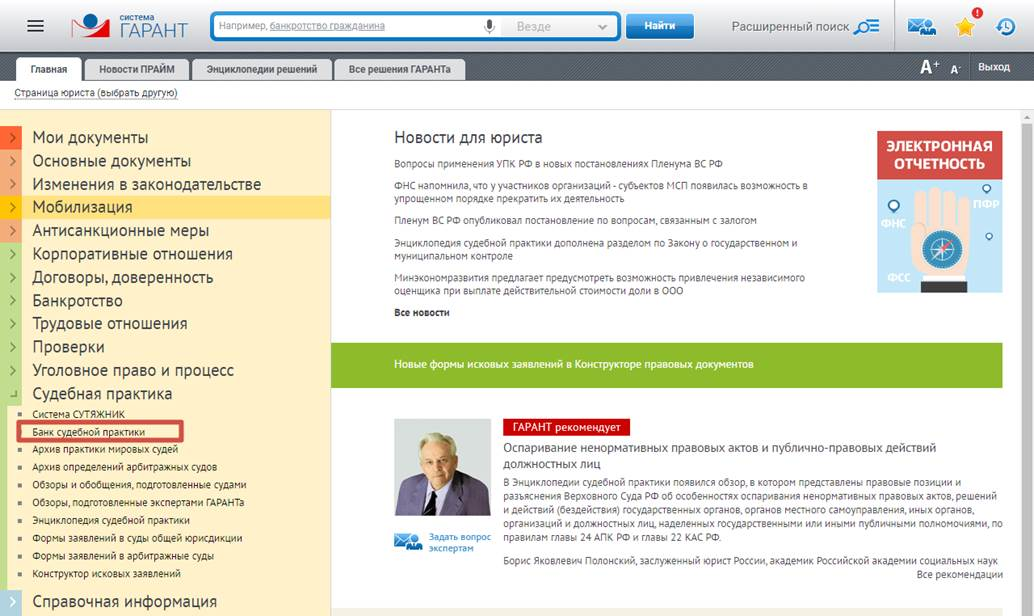Open the expert mail envelope icon

[x=921, y=26]
